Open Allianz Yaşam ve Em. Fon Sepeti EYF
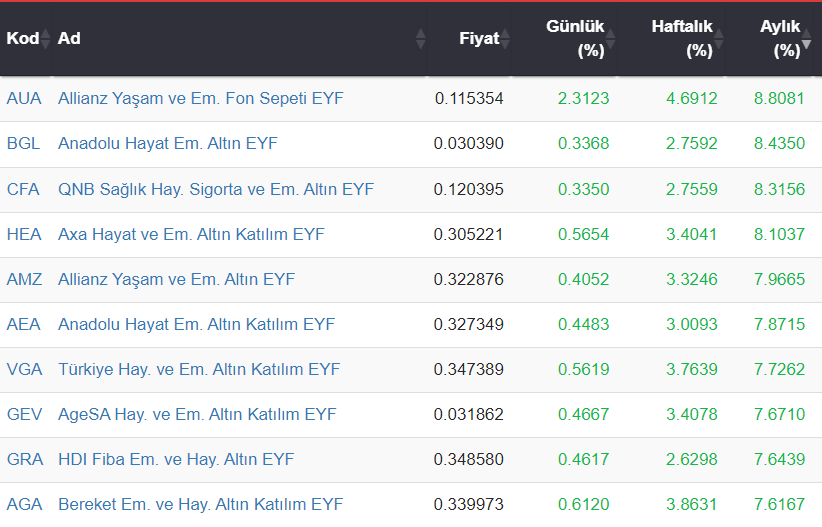 pyautogui.click(x=201, y=99)
